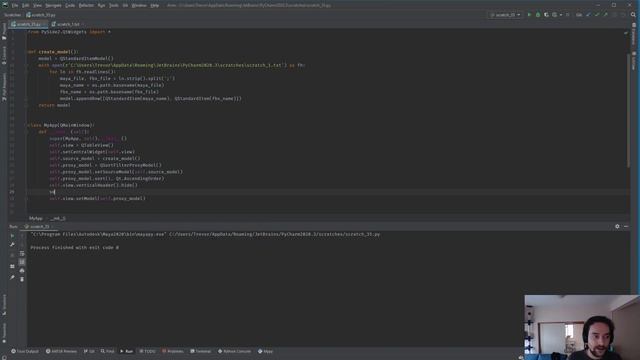Click the 'Process finished with exit code' text
Image resolution: width=640 pixels, height=360 pixels.
[75, 247]
